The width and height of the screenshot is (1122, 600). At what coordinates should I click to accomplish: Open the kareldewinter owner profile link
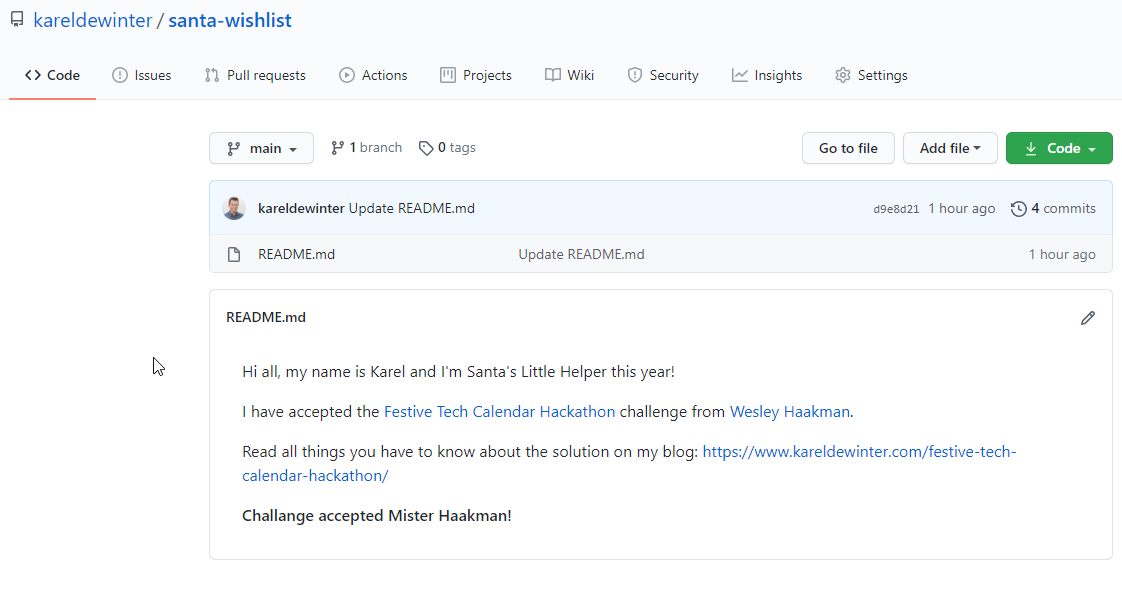(x=92, y=20)
